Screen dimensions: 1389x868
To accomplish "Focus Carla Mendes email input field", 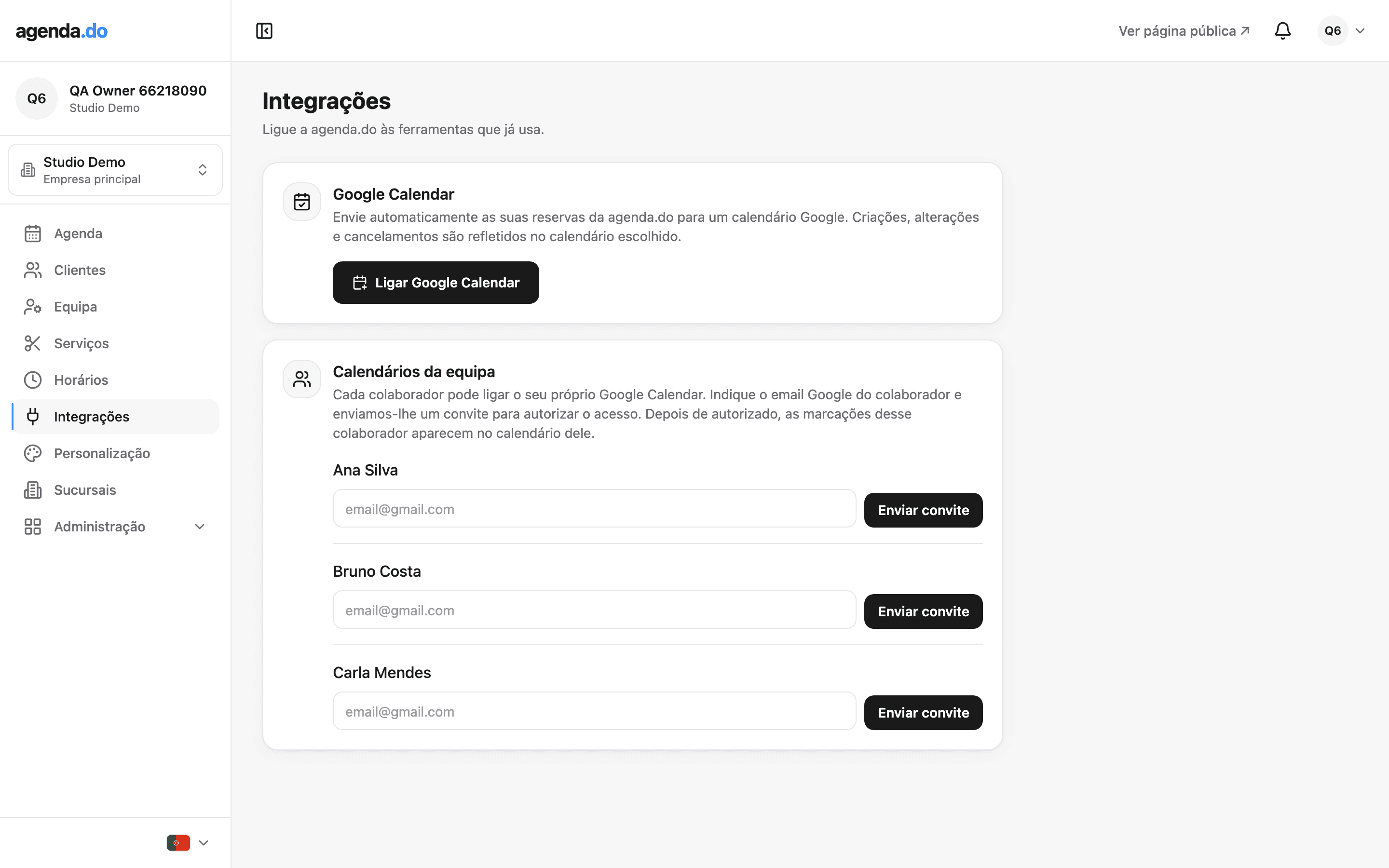I will (594, 712).
